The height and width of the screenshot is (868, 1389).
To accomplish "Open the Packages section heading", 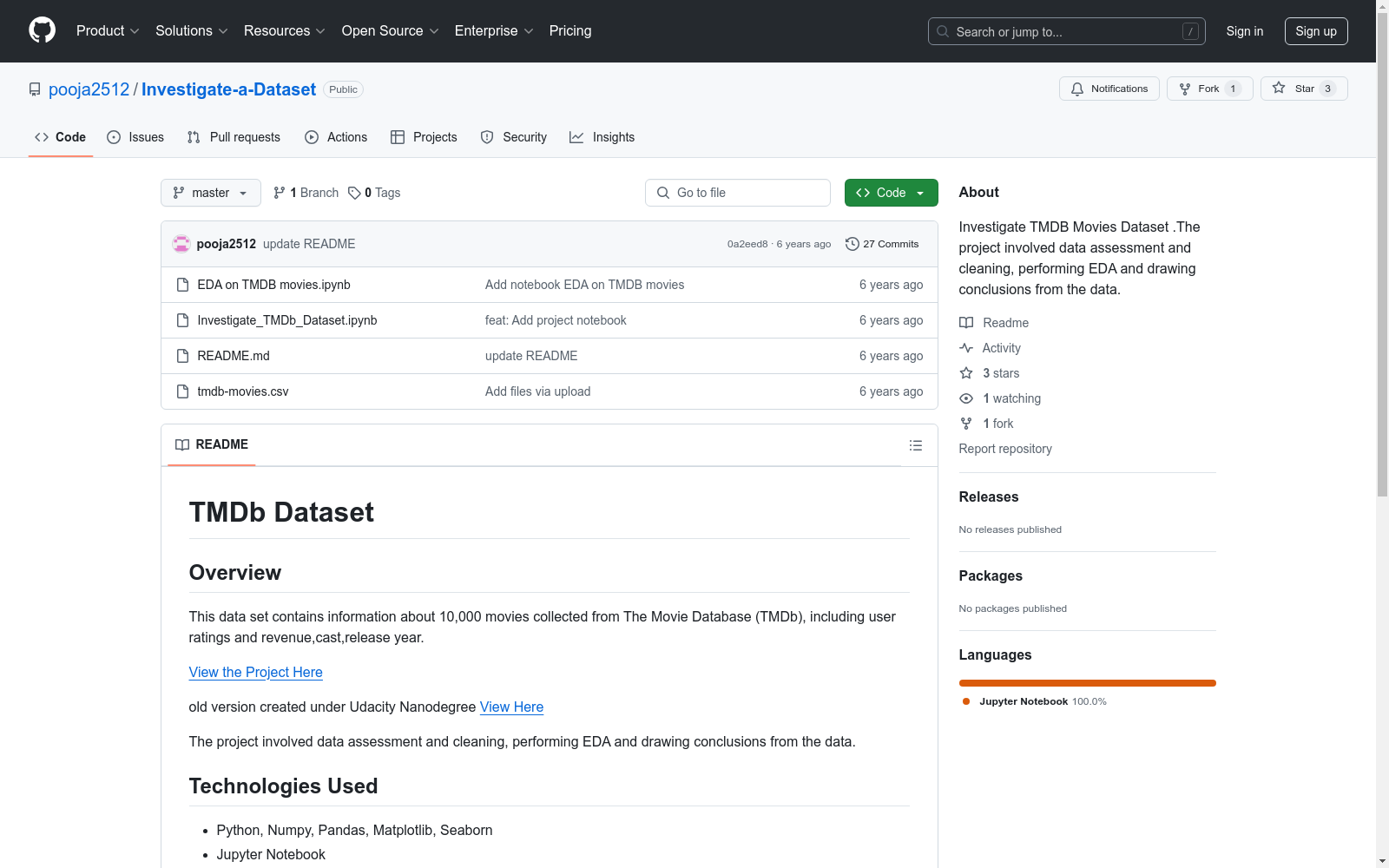I will 991,575.
